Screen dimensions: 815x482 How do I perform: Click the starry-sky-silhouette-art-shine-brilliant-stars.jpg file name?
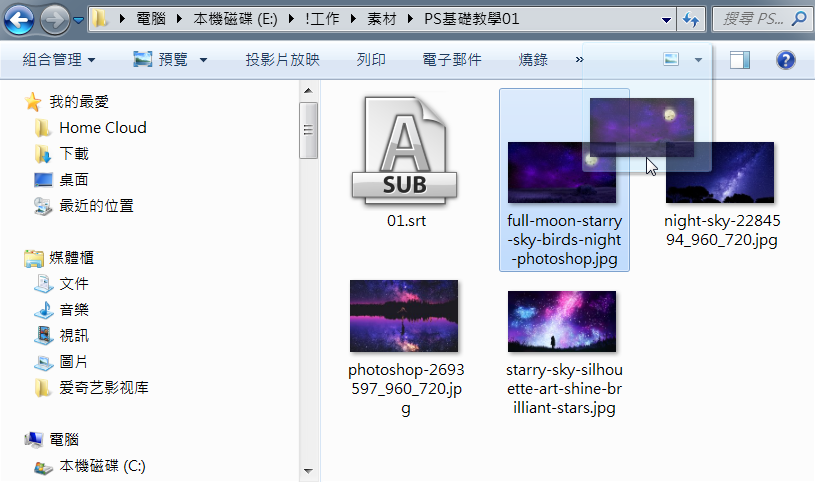[564, 389]
